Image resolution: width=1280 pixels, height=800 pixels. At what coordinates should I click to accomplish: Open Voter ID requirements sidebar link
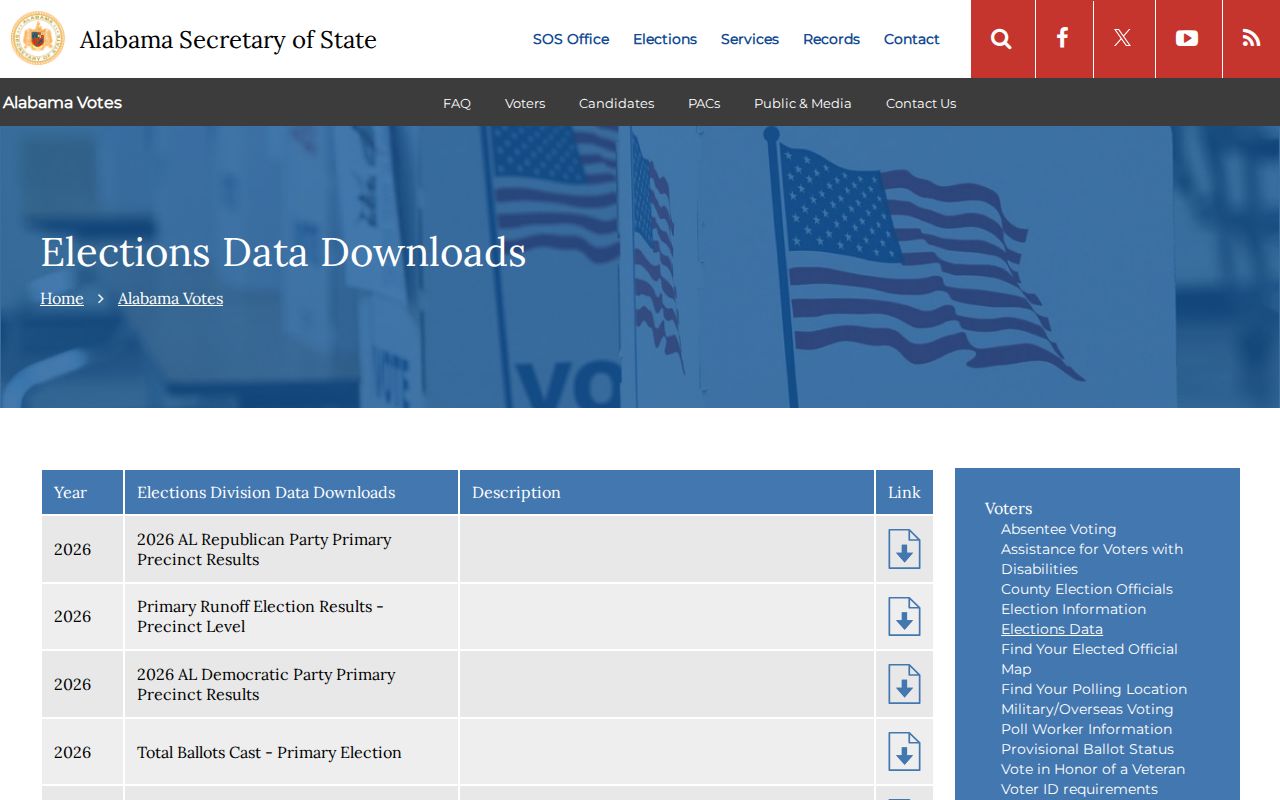[1079, 789]
